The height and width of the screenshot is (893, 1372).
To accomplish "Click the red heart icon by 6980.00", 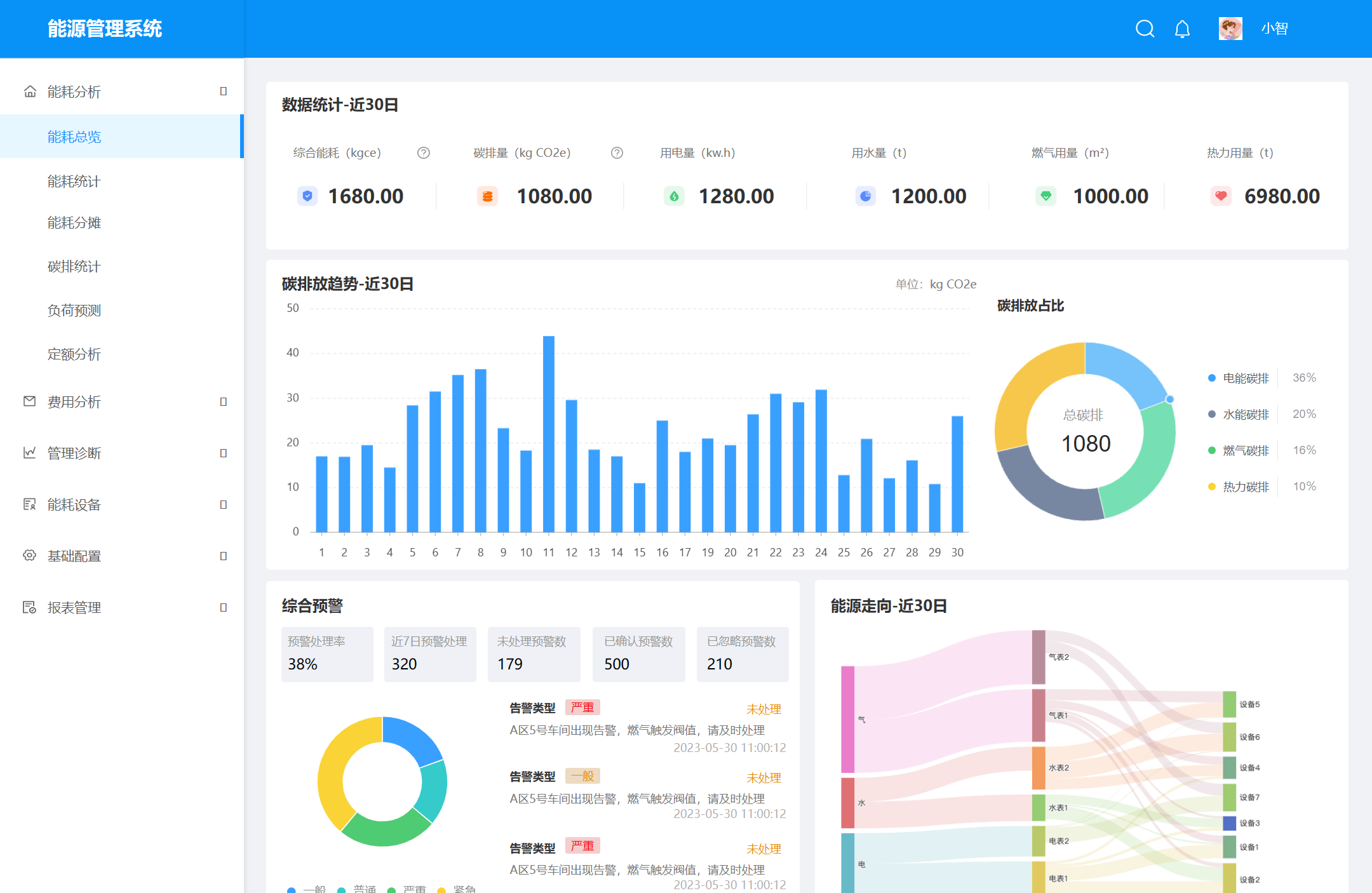I will click(x=1220, y=196).
